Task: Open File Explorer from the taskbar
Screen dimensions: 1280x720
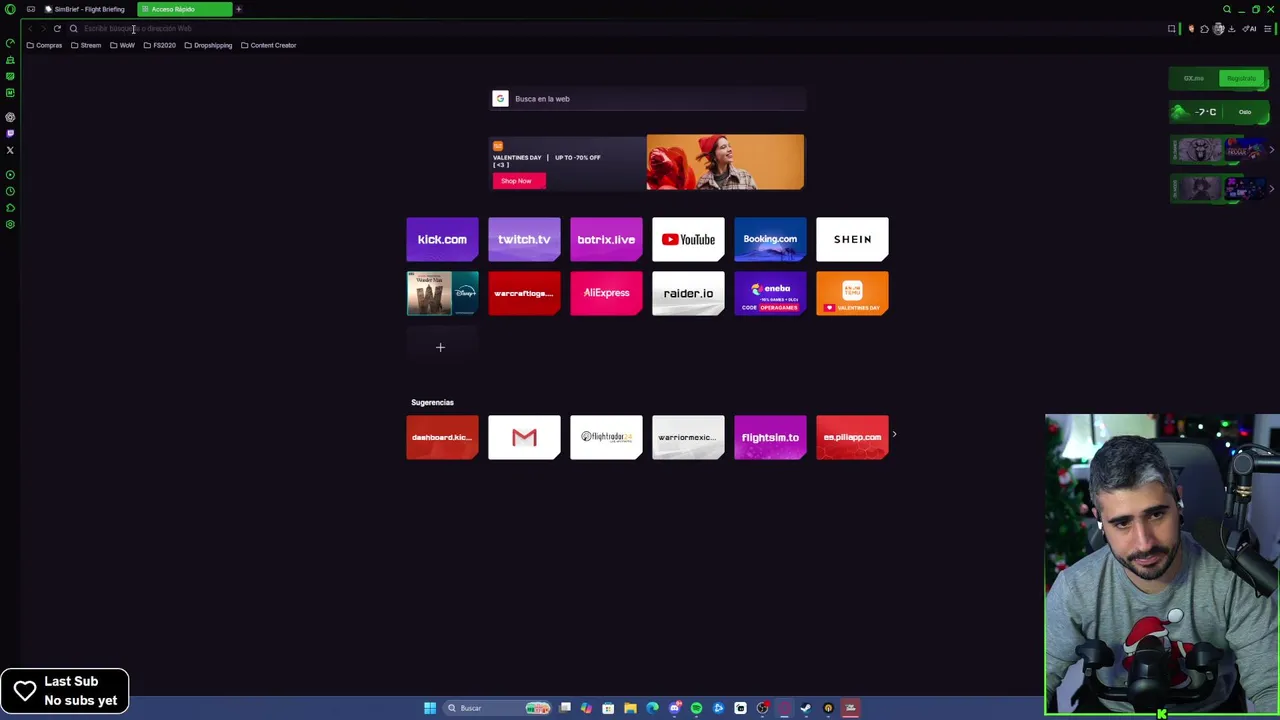Action: pyautogui.click(x=630, y=708)
